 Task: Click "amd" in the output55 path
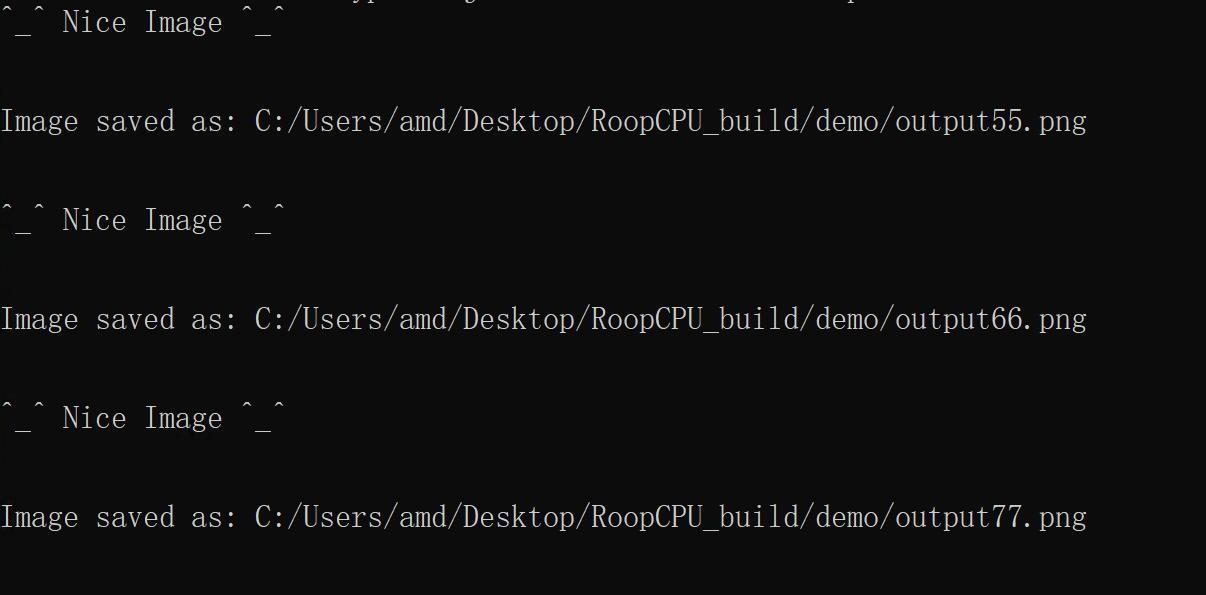pos(423,122)
